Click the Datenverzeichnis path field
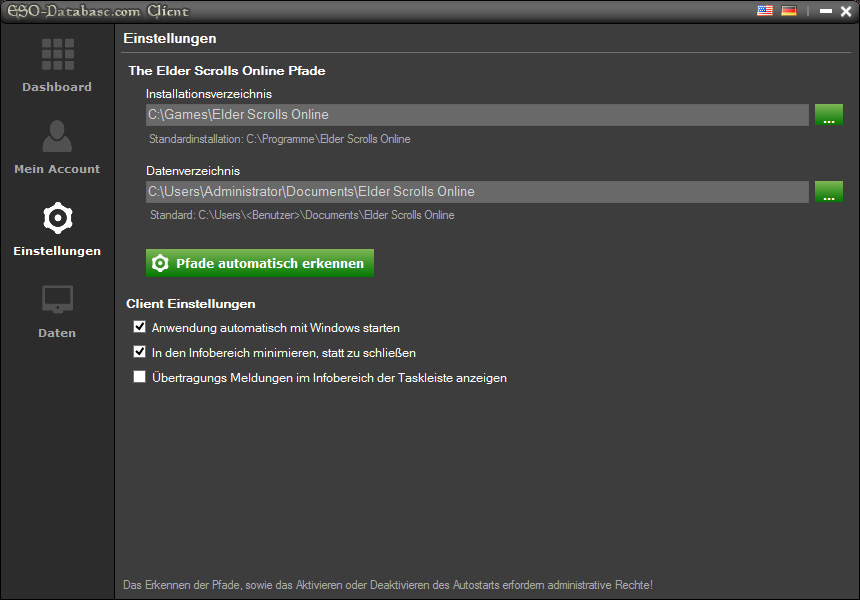The height and width of the screenshot is (600, 860). coord(477,191)
